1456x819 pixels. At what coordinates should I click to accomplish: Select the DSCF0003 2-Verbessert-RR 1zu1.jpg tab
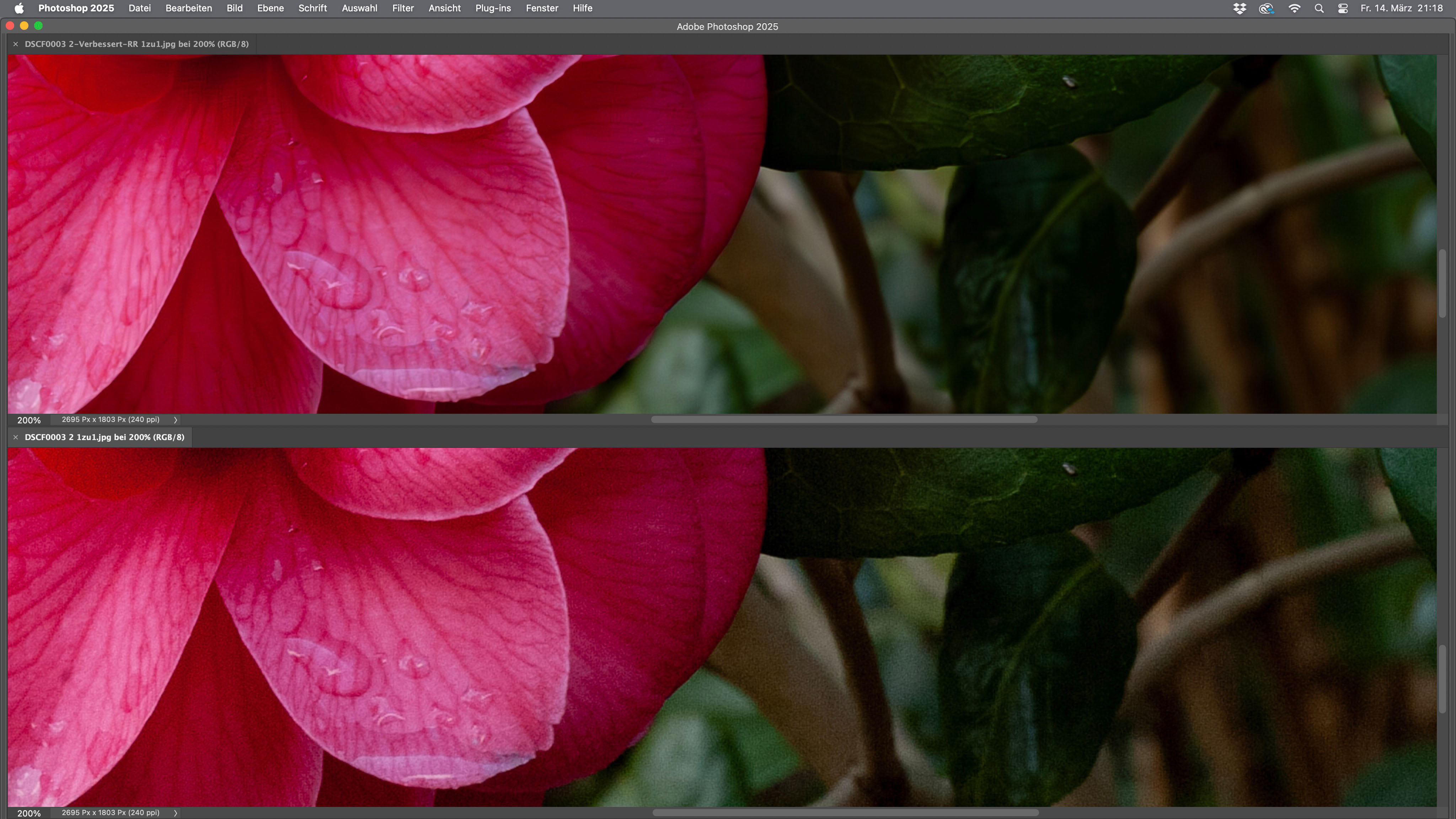(136, 44)
